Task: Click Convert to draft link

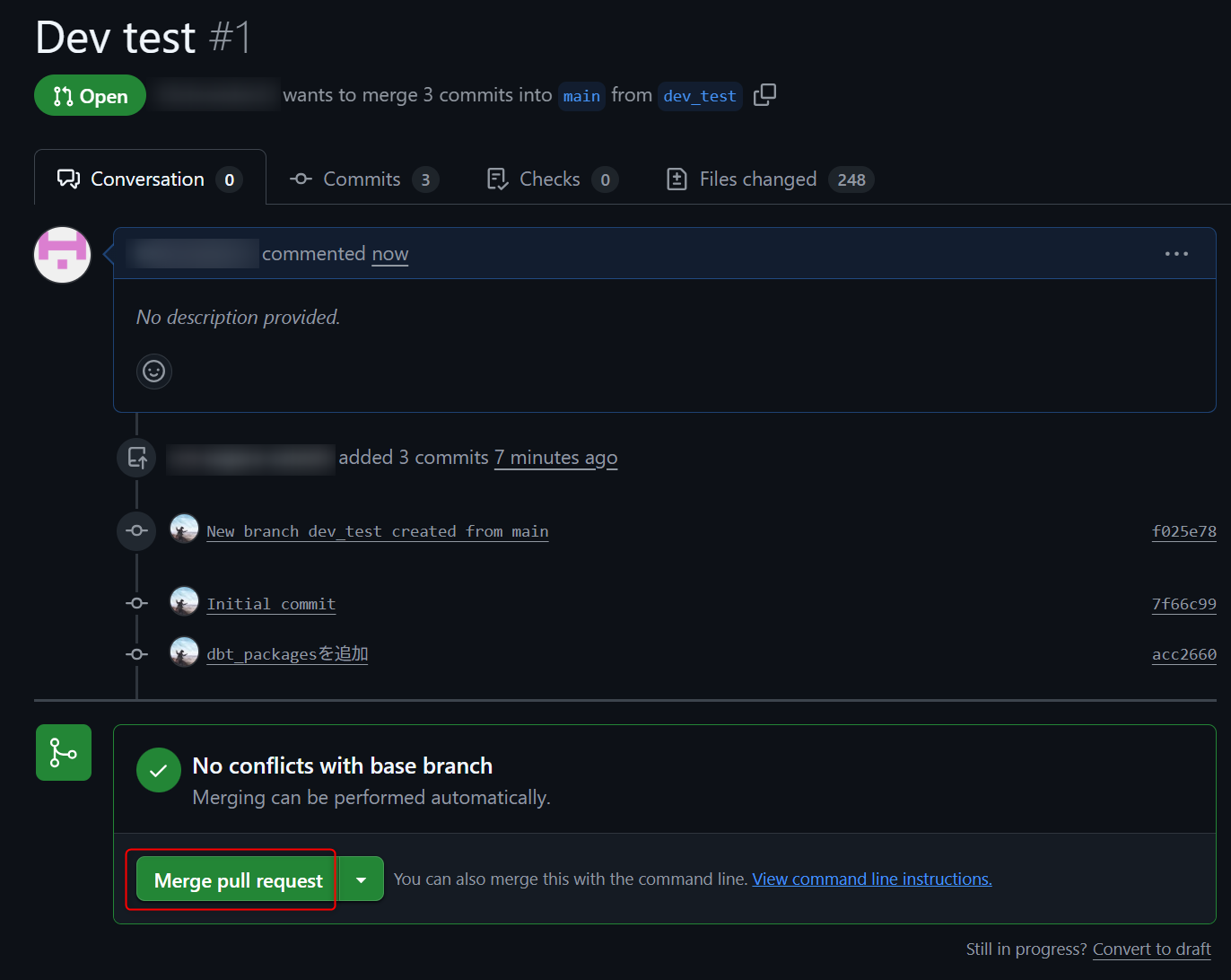Action: [1151, 949]
